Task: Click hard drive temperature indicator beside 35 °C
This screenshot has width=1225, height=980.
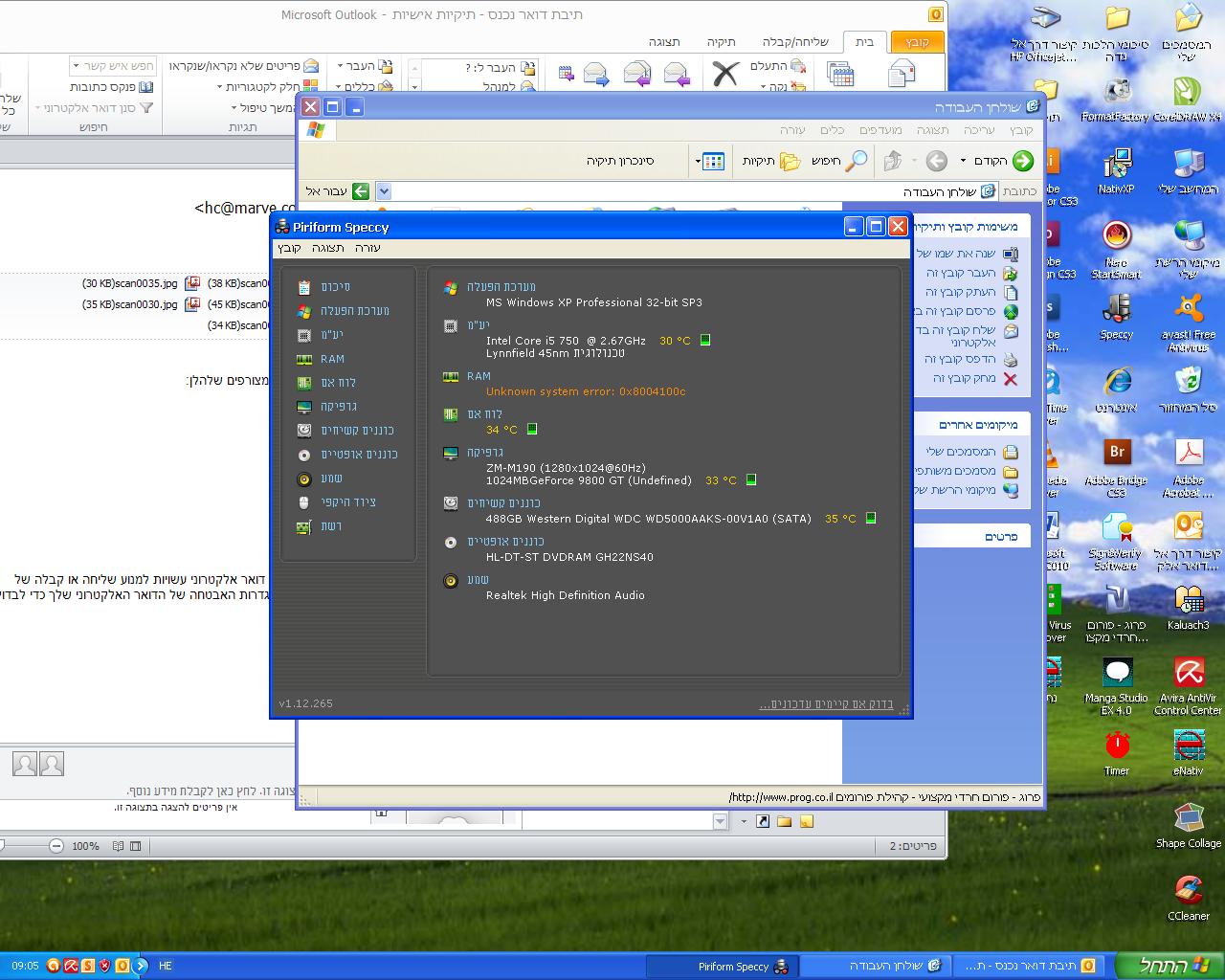Action: pyautogui.click(x=871, y=518)
